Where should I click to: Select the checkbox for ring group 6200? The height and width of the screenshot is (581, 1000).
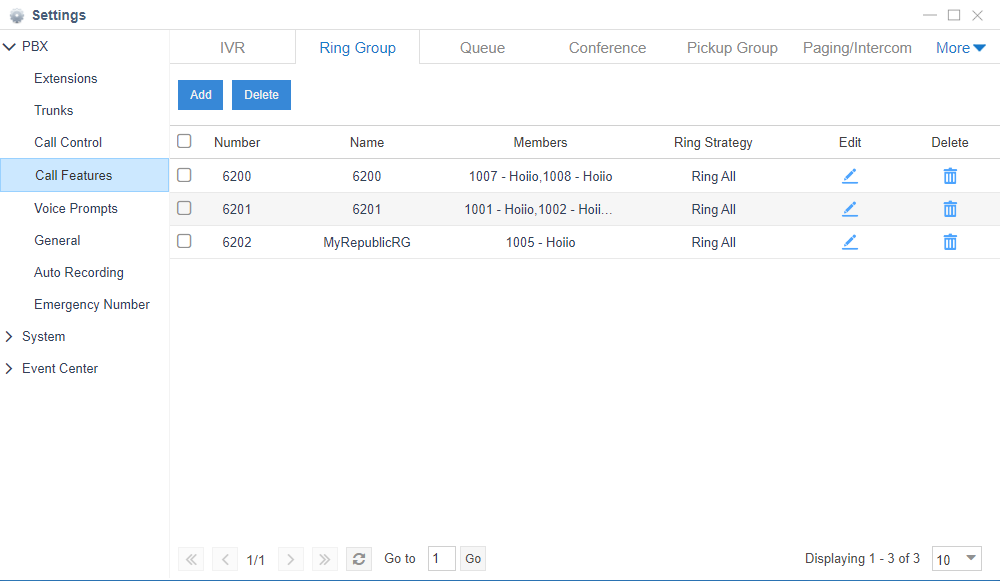pyautogui.click(x=184, y=175)
